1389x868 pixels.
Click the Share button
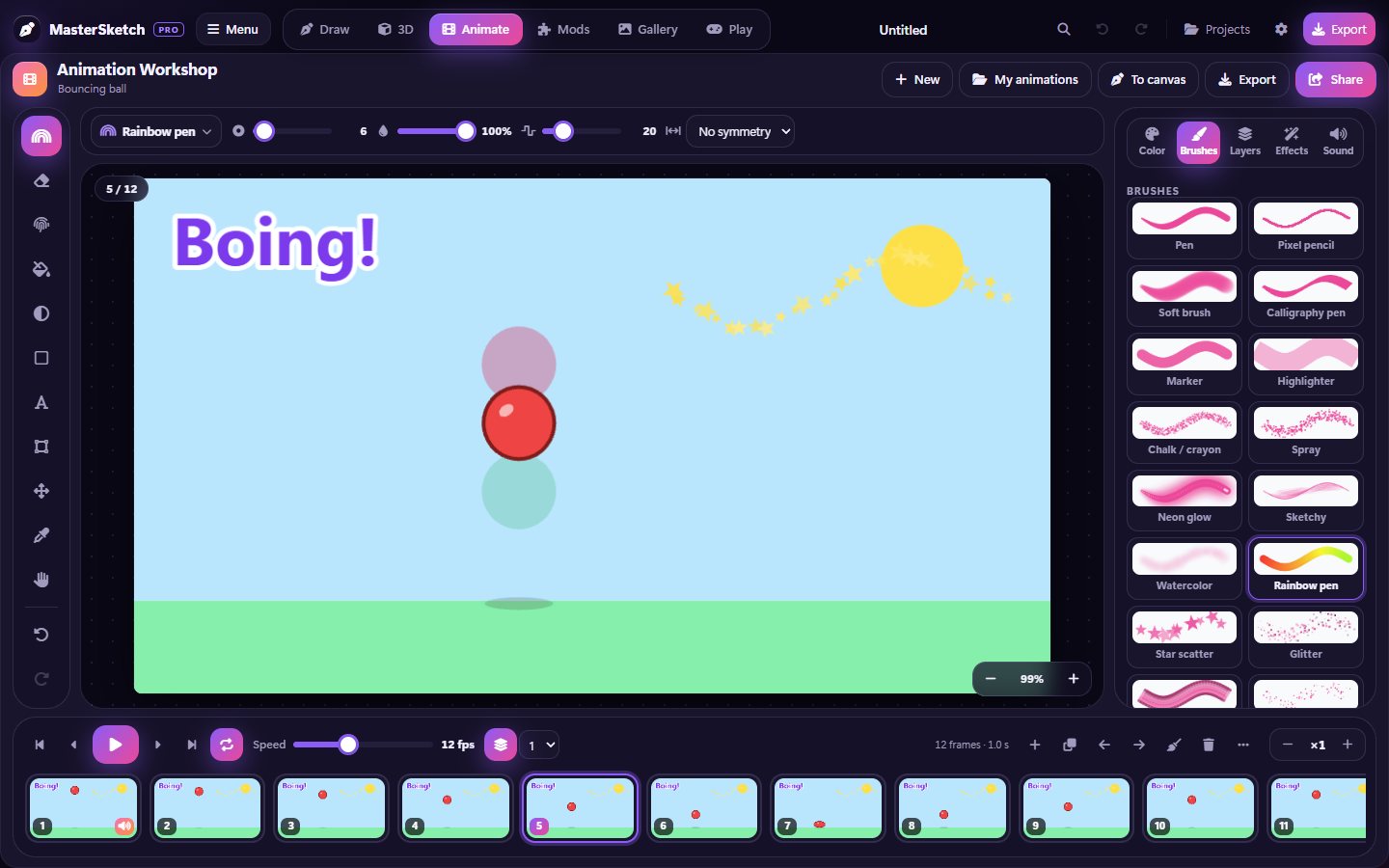1336,79
